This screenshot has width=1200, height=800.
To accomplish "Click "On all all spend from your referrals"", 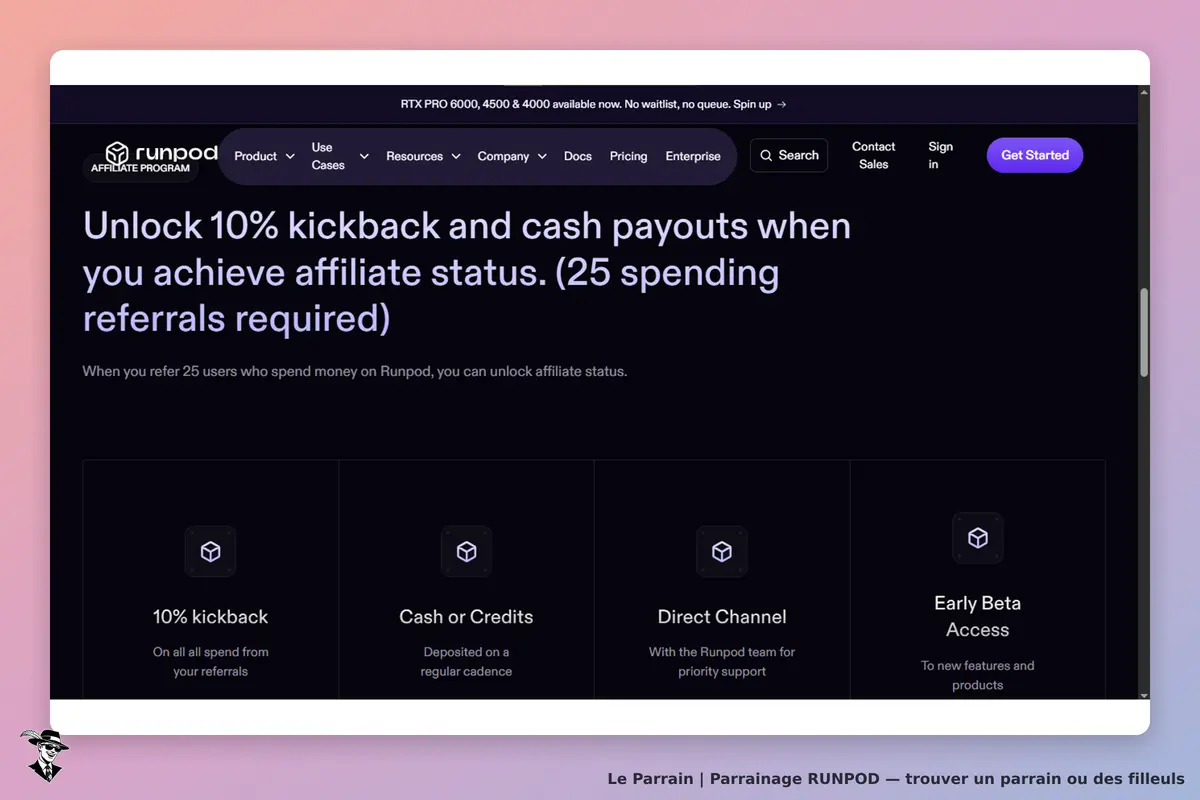I will coord(210,662).
